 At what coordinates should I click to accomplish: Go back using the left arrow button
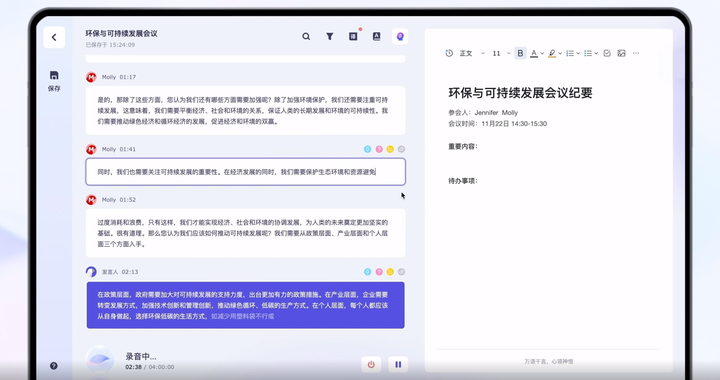(x=54, y=37)
